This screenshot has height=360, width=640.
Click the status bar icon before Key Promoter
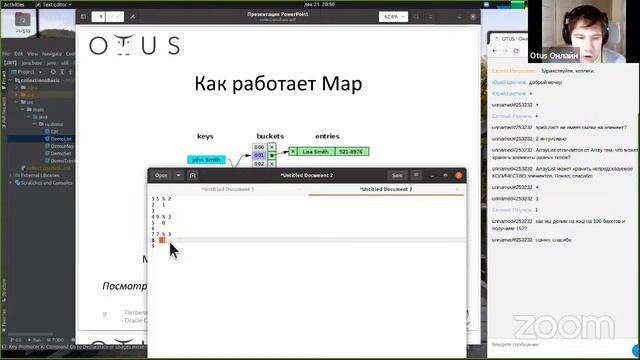4,347
